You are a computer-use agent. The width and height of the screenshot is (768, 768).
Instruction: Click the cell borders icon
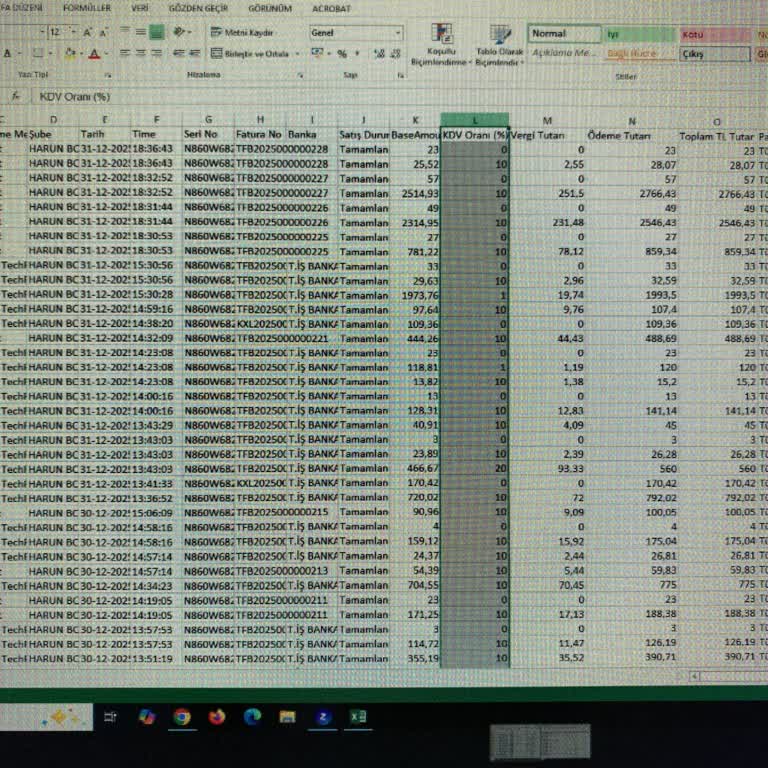[x=37, y=53]
